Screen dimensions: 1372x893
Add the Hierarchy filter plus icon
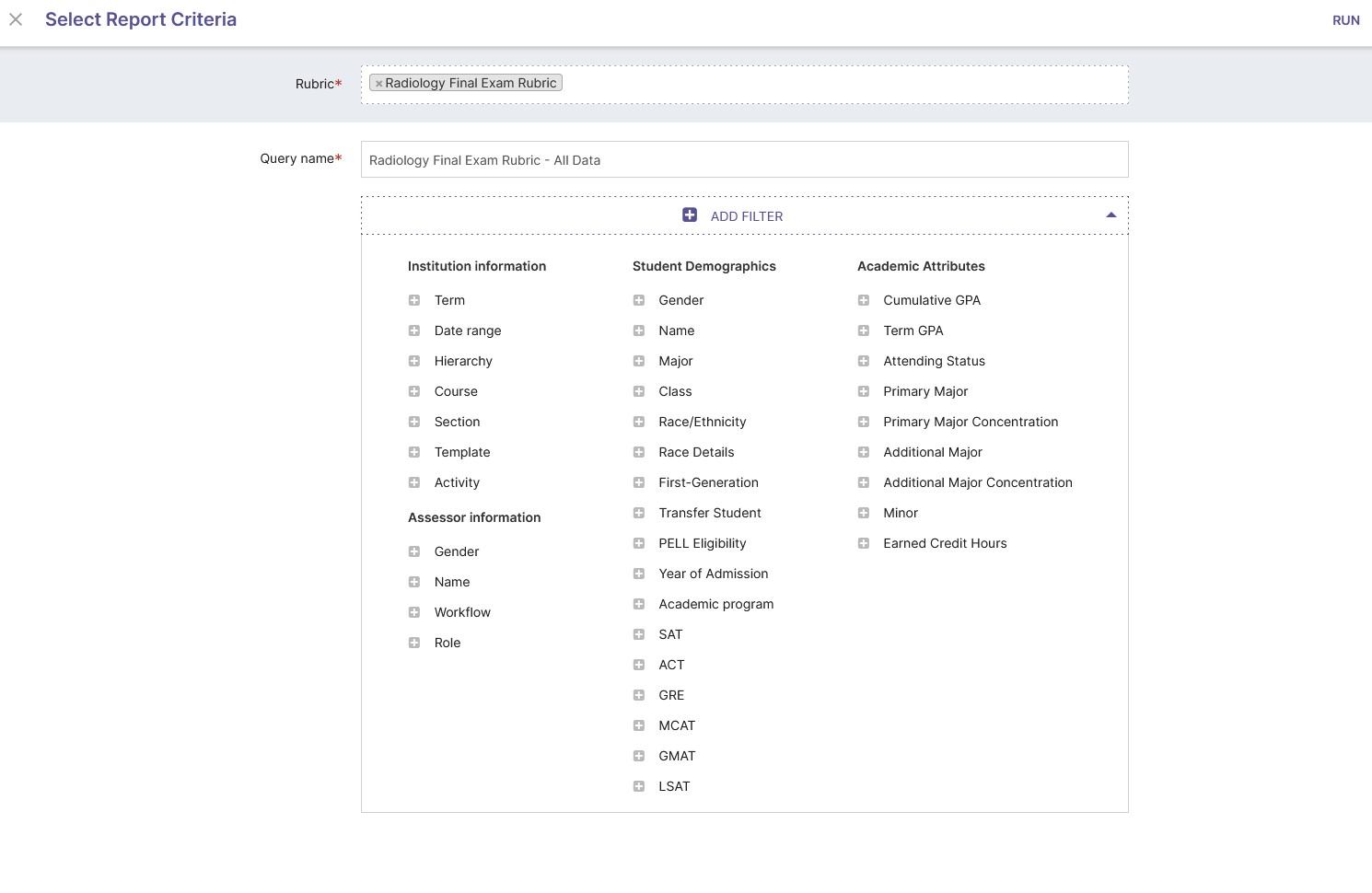coord(414,361)
